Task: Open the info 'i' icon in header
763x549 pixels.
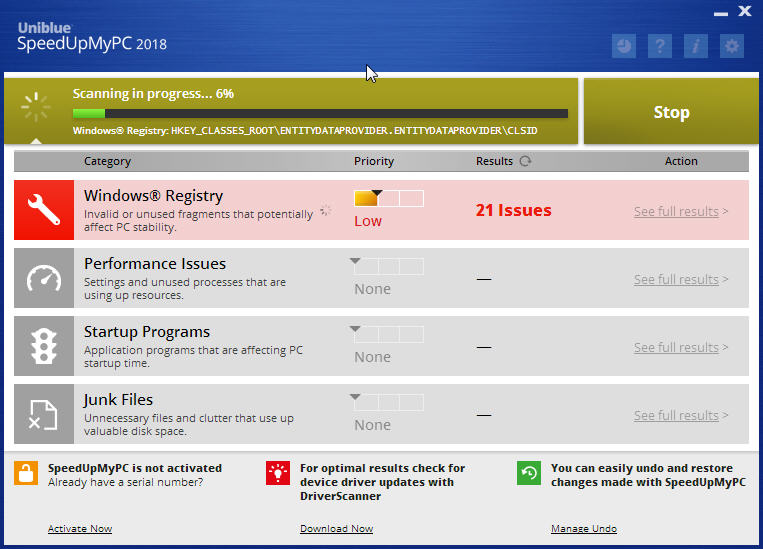Action: coord(696,46)
